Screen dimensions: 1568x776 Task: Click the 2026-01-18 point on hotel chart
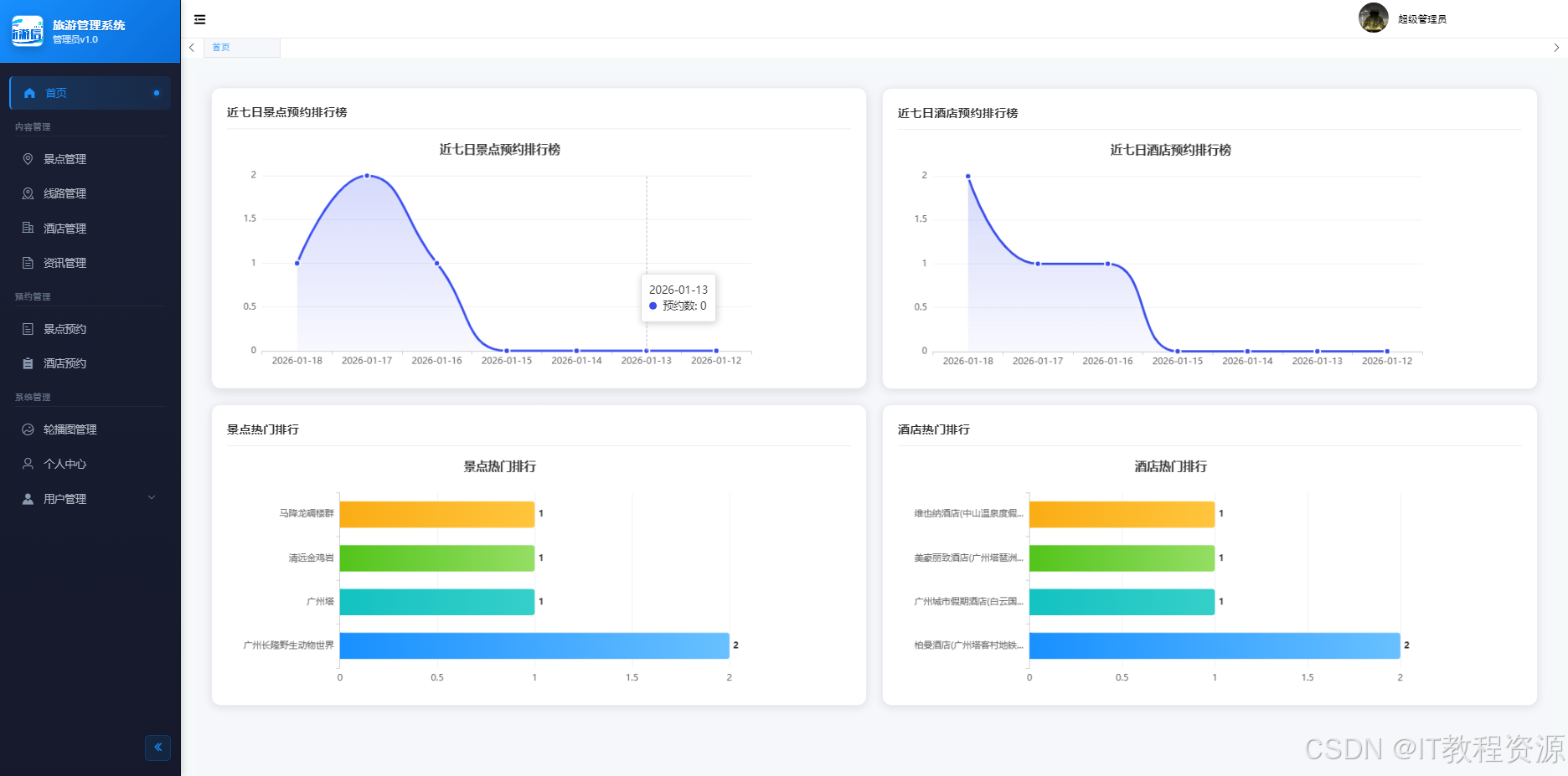[x=968, y=177]
